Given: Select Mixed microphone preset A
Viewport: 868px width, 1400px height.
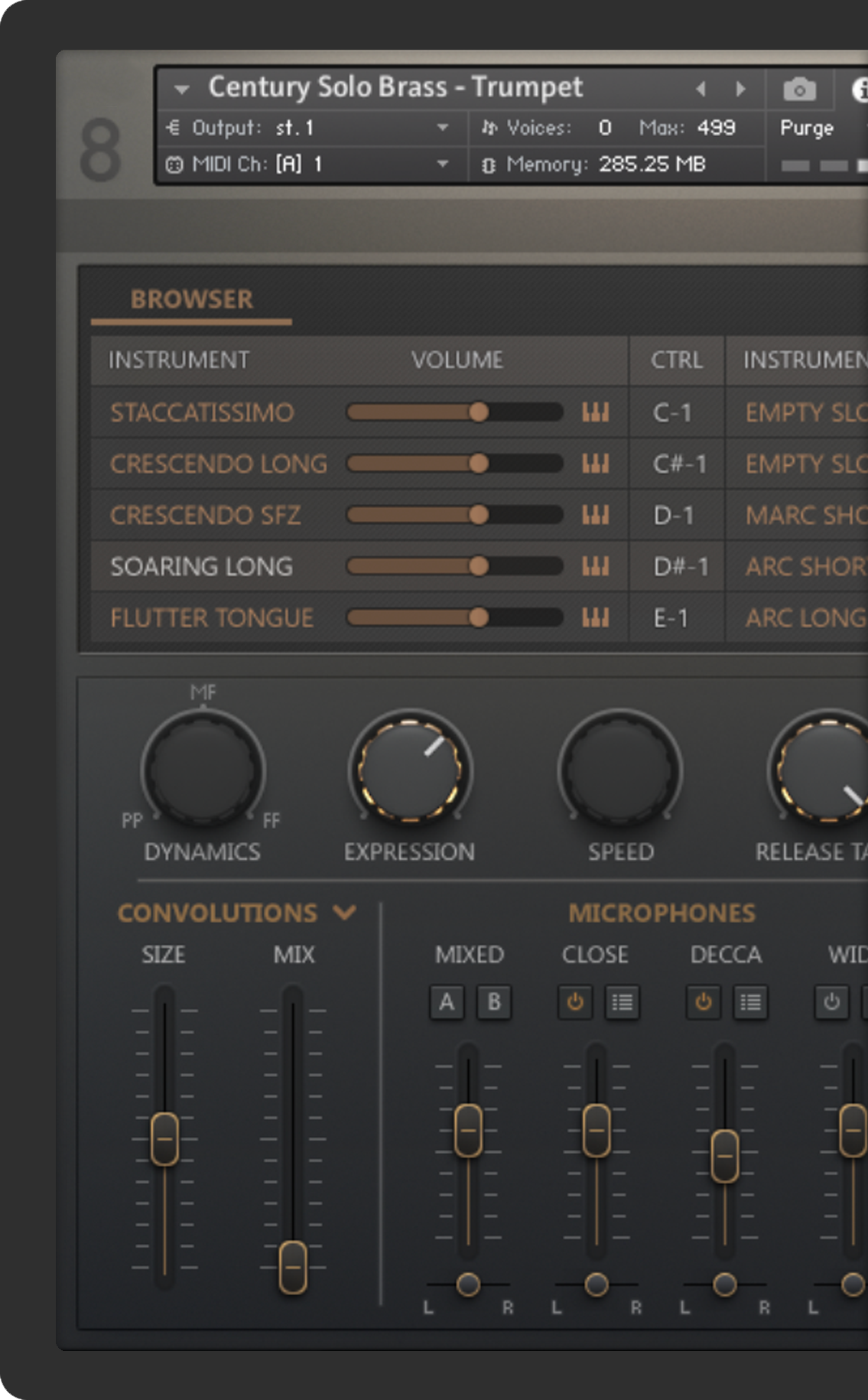Looking at the screenshot, I should 447,1002.
